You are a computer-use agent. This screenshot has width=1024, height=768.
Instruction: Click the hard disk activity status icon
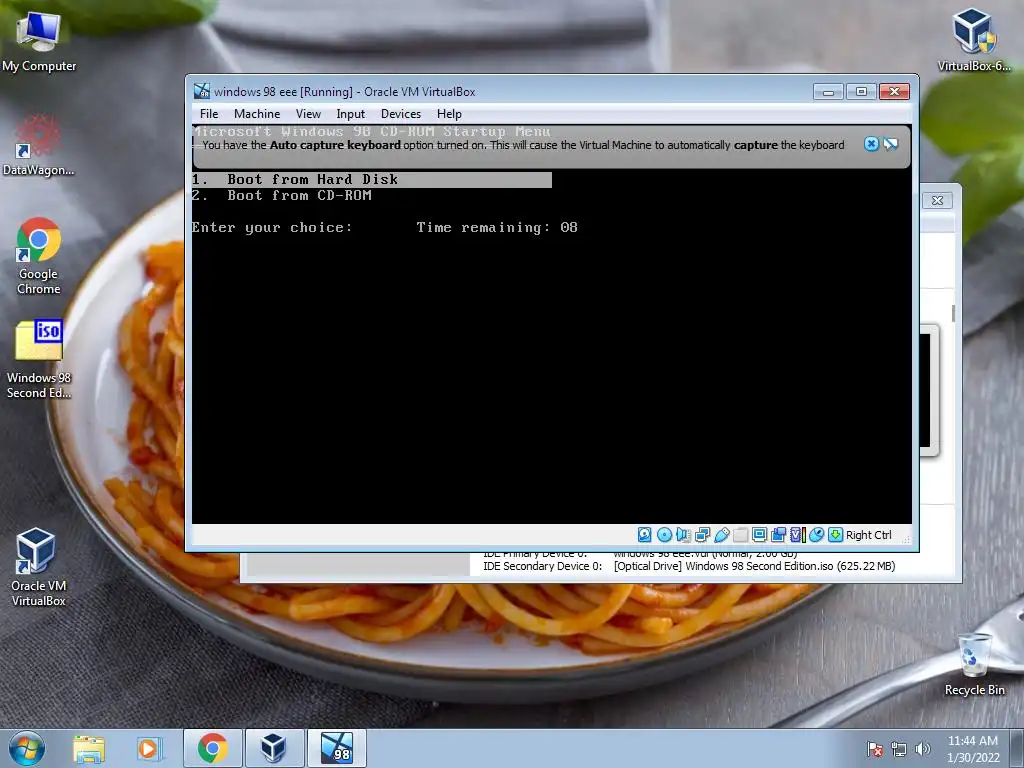pos(645,535)
